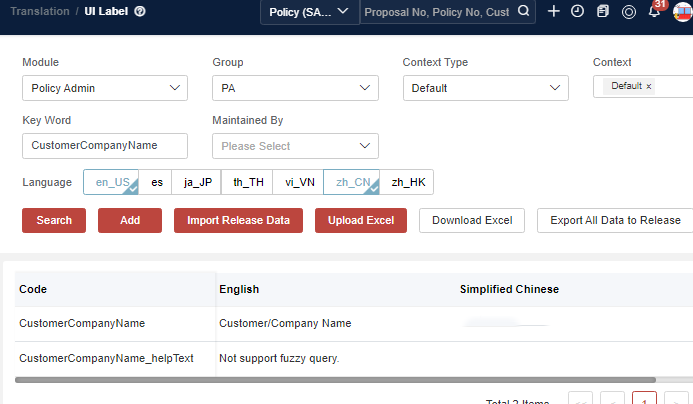Viewport: 693px width, 404px height.
Task: Click the search magnifier icon in top bar
Action: (x=523, y=11)
